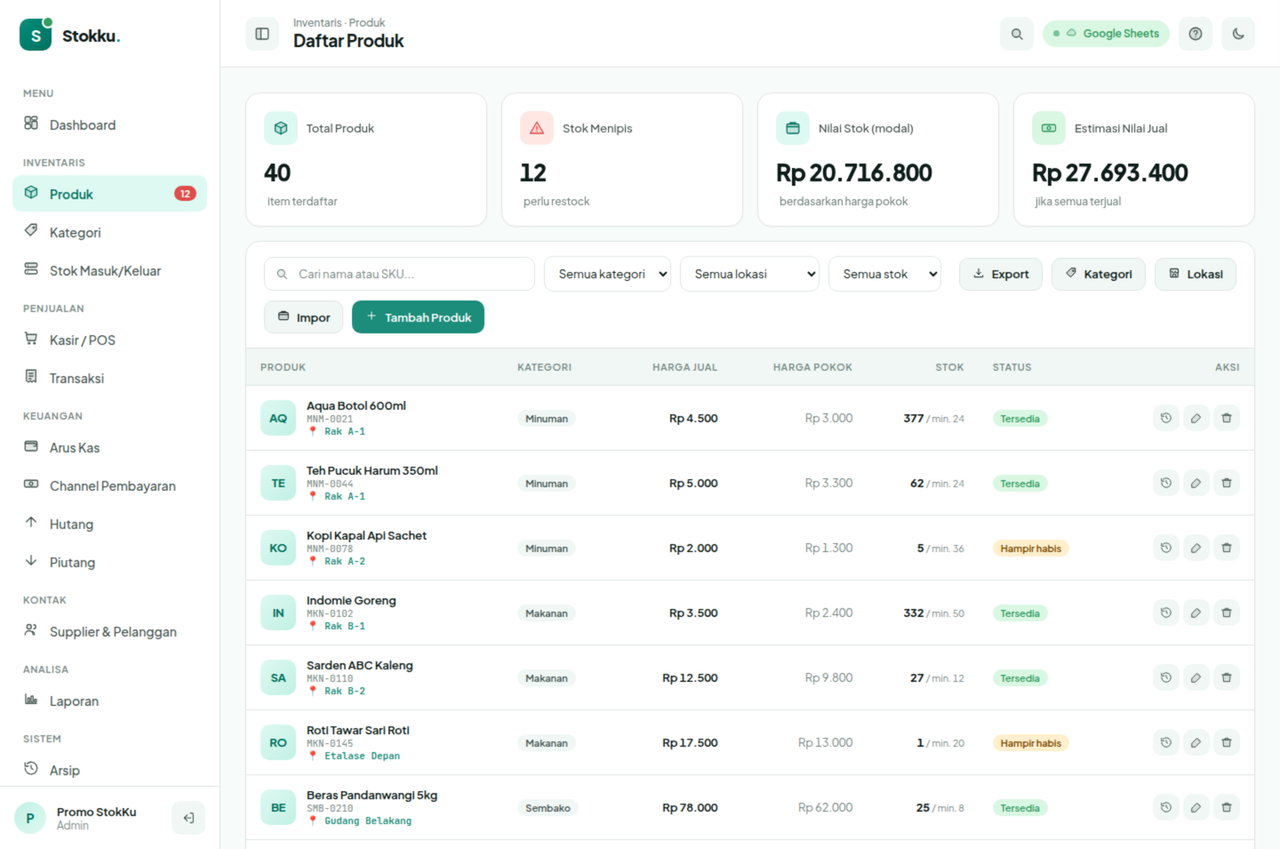Click the Google Sheets sync badge
Image resolution: width=1280 pixels, height=849 pixels.
pos(1106,33)
